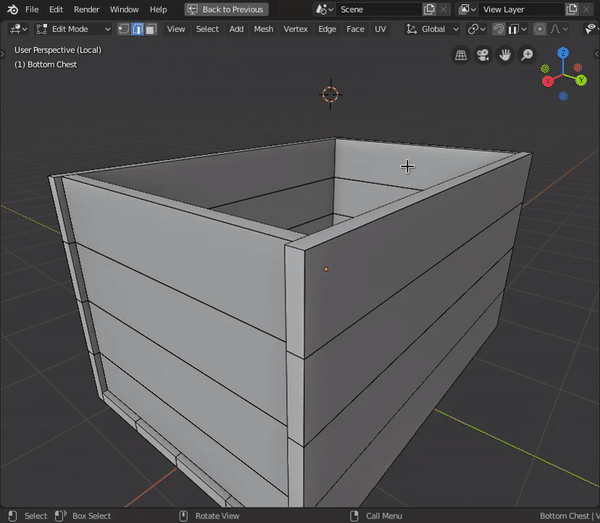Add a new scene with the copy icon
Screen dimensions: 600x523
[429, 10]
